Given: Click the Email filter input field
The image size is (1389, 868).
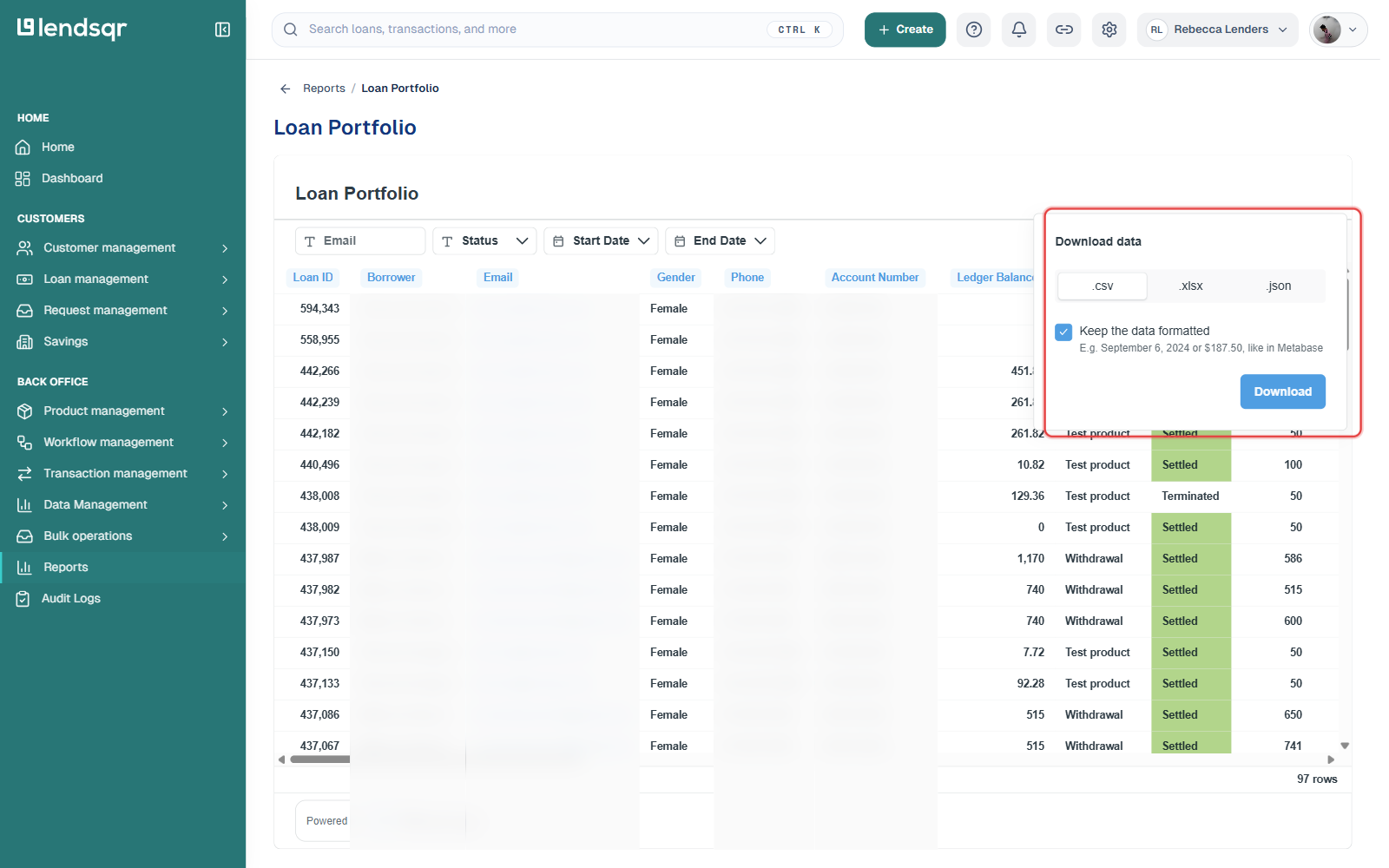Looking at the screenshot, I should [x=360, y=241].
